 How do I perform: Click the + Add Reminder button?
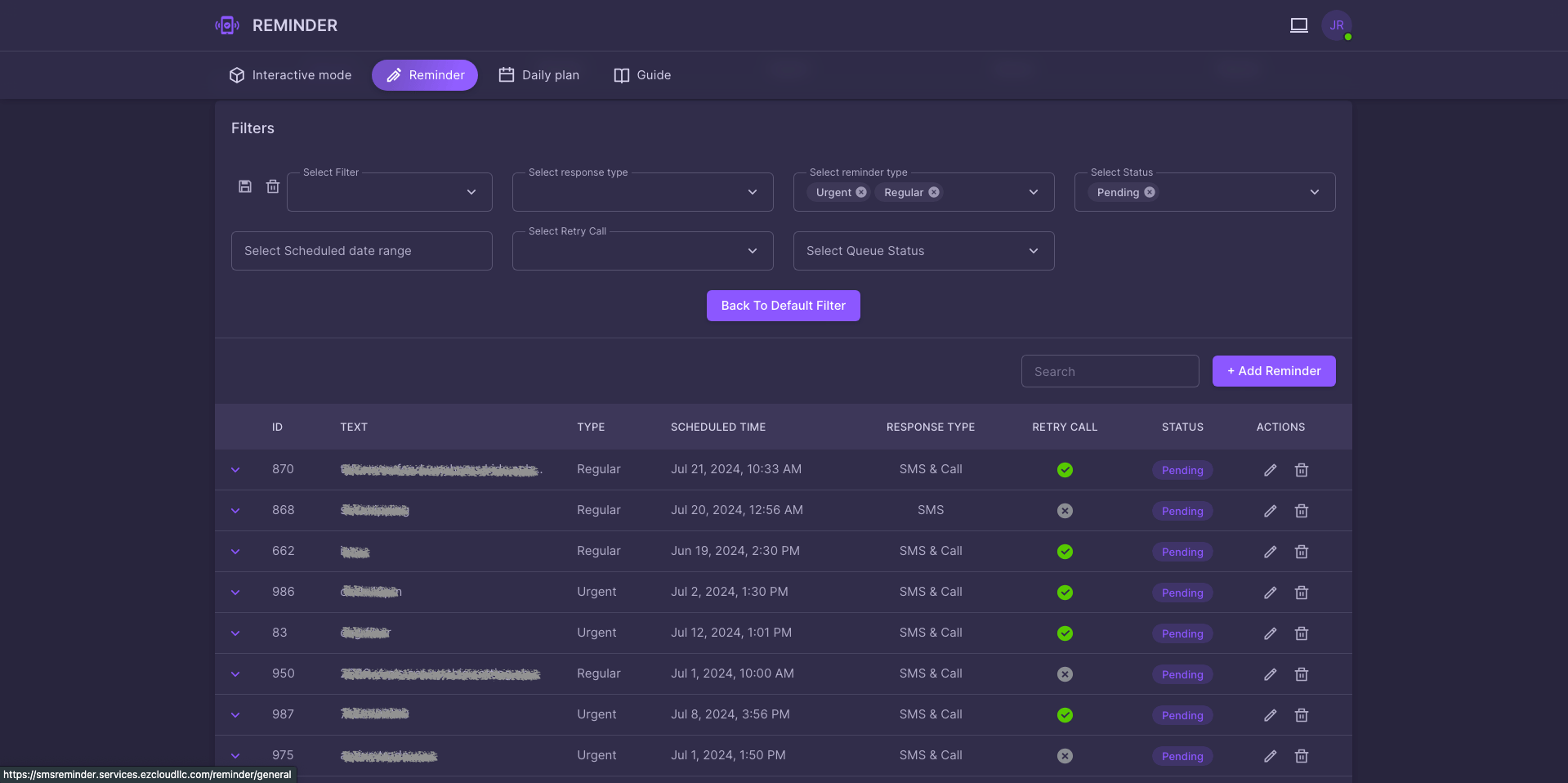coord(1274,371)
